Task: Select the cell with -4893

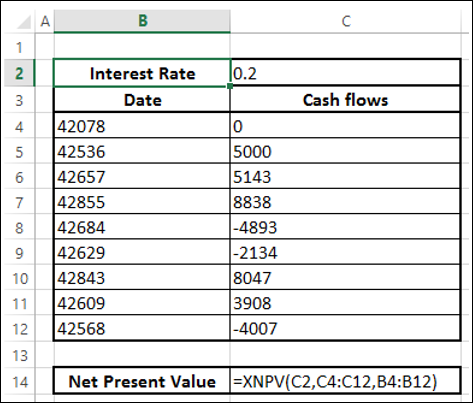Action: tap(345, 227)
